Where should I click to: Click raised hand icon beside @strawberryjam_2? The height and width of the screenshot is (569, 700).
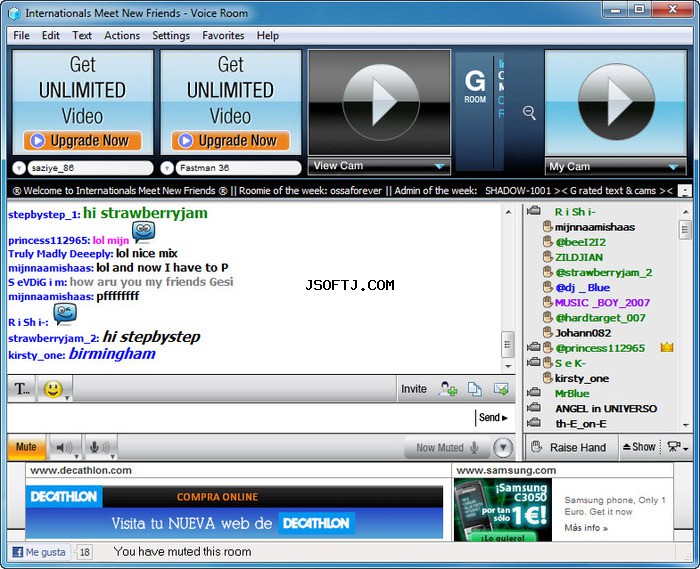tap(547, 272)
